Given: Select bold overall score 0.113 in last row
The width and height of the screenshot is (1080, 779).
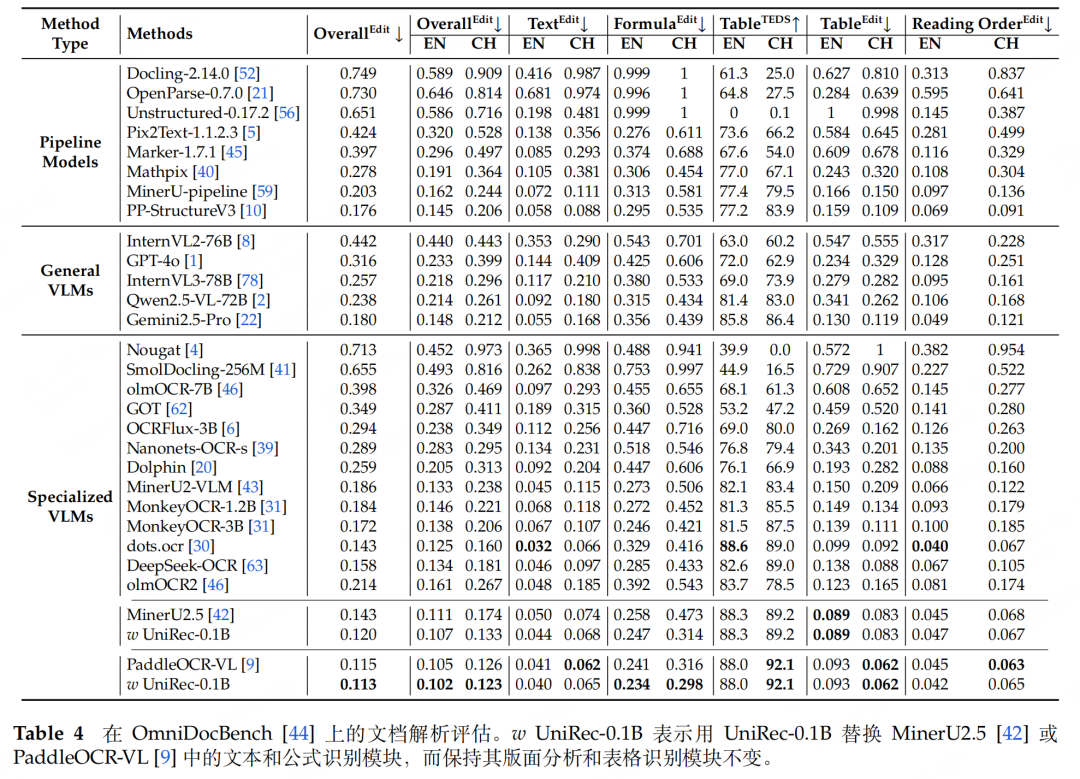Looking at the screenshot, I should pos(358,684).
